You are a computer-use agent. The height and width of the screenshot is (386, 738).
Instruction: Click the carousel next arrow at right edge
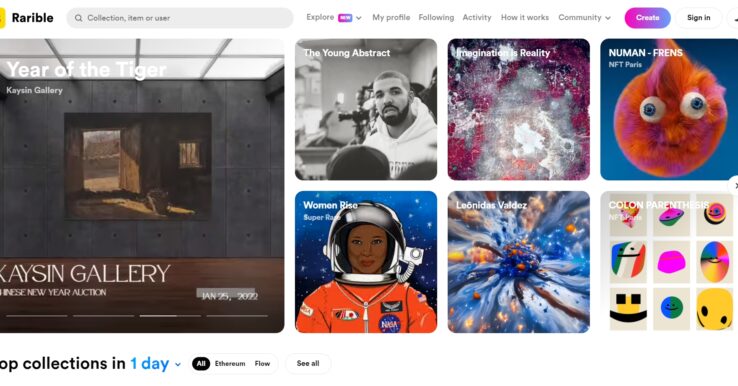tap(734, 185)
